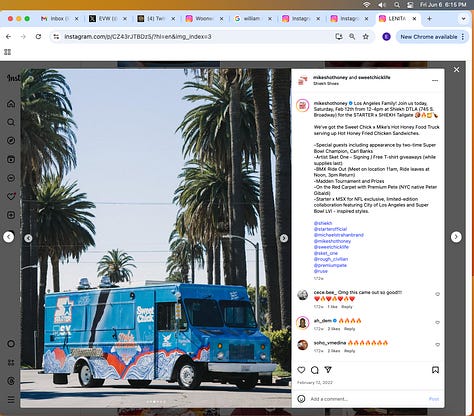Go back in Chrome

(x=8, y=37)
